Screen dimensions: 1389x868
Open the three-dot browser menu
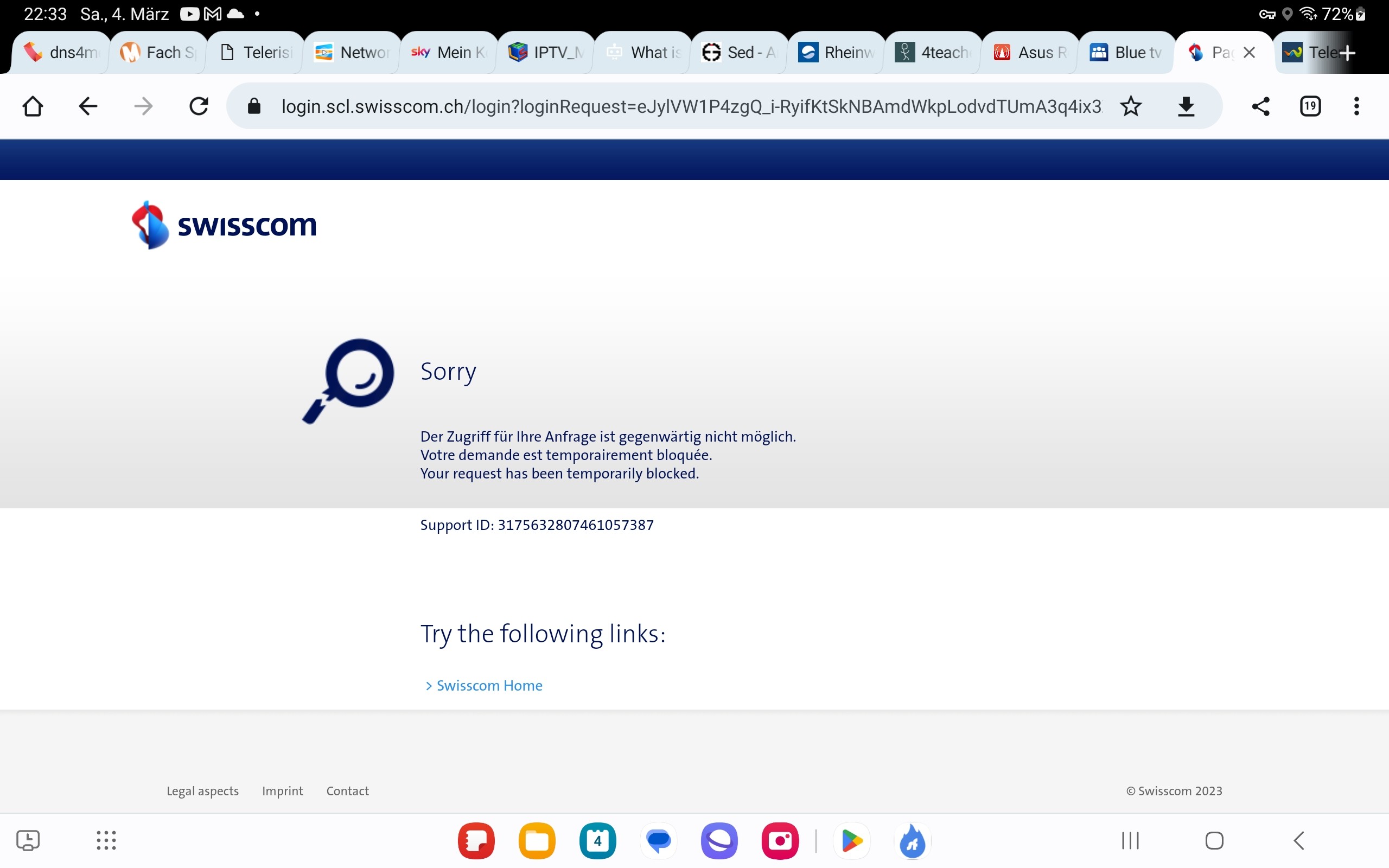(1356, 106)
